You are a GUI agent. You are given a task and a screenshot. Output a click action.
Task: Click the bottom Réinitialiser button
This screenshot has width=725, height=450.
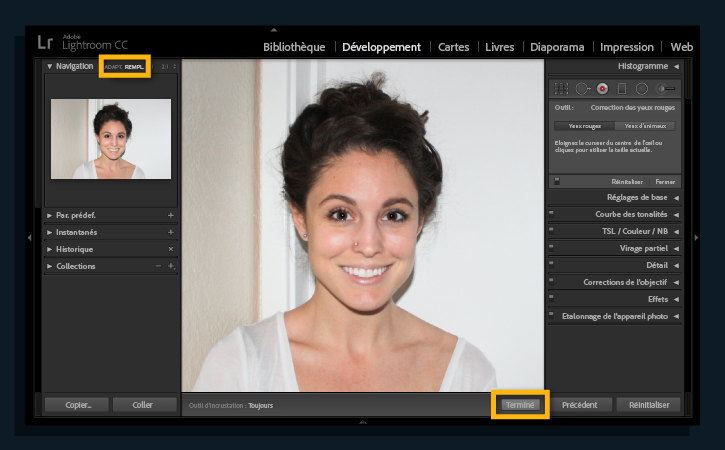tap(649, 405)
